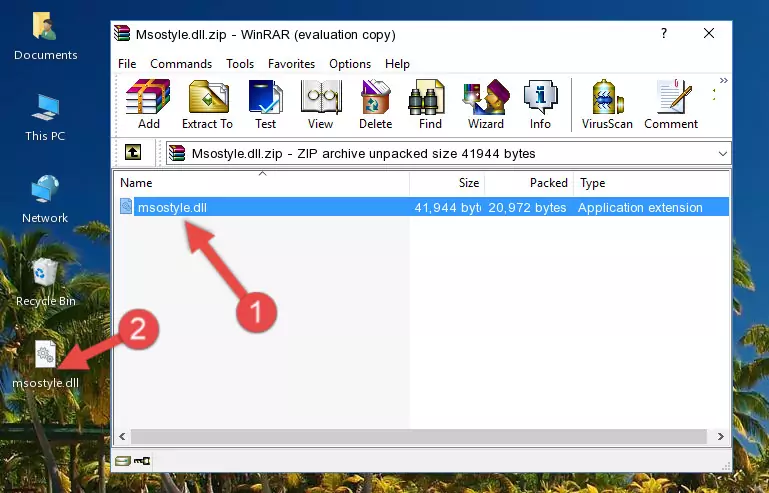
Task: Click the drive icon in status bar
Action: click(x=123, y=461)
